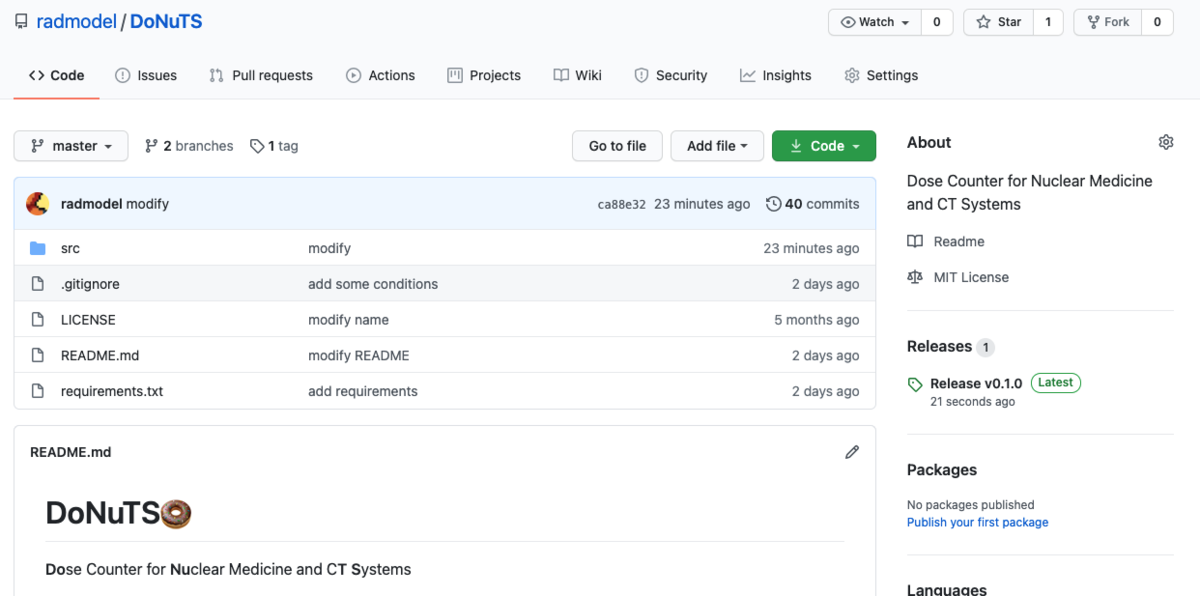Open the 40 commits history
1200x596 pixels.
(x=812, y=204)
